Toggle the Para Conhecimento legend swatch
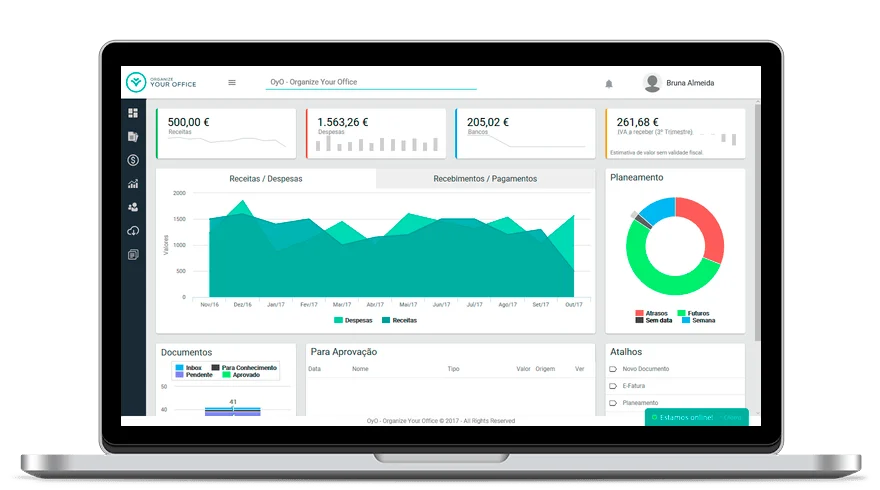This screenshot has width=880, height=490. [216, 368]
